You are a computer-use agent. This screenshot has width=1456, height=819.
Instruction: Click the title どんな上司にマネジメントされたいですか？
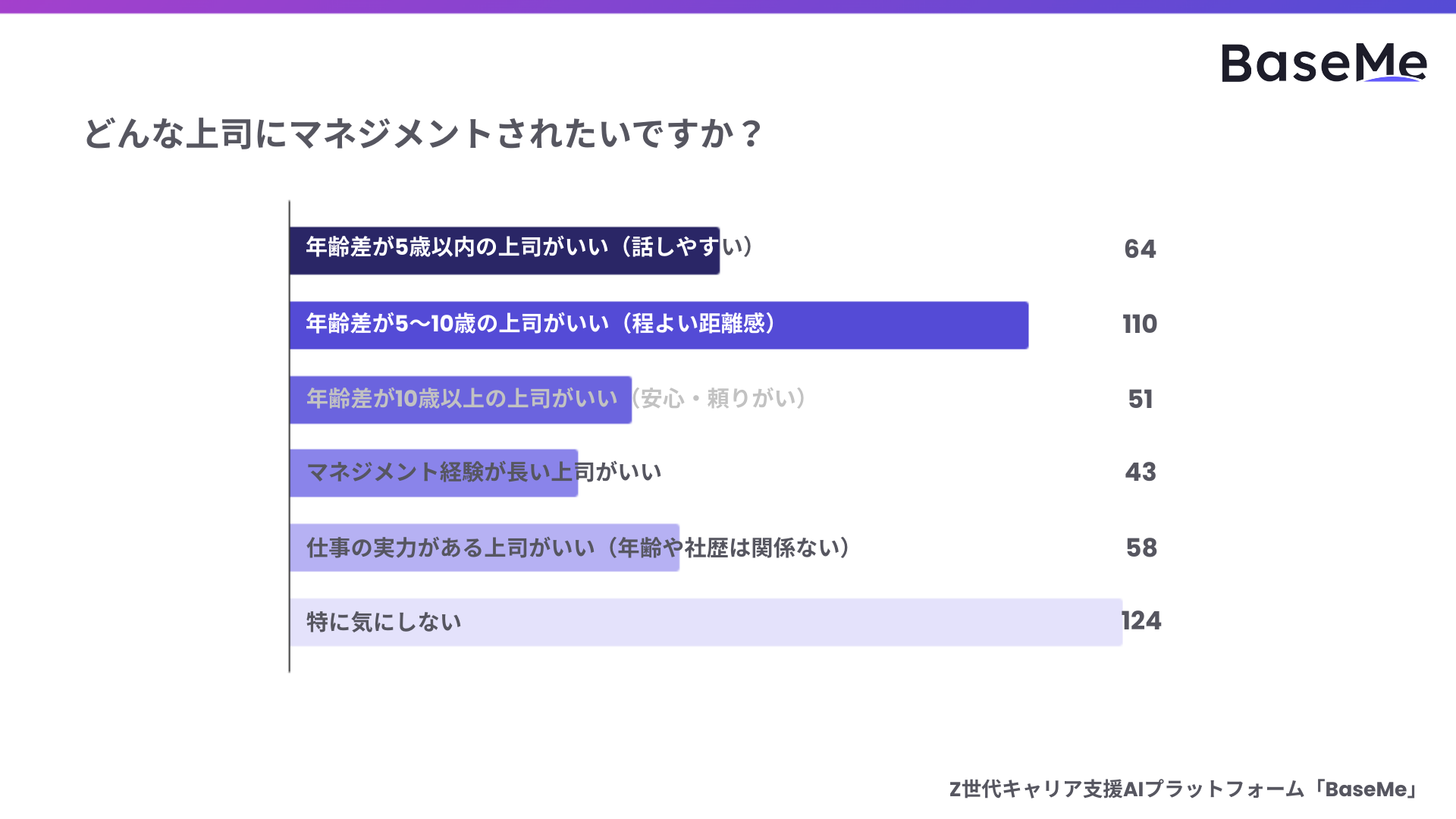click(x=422, y=133)
